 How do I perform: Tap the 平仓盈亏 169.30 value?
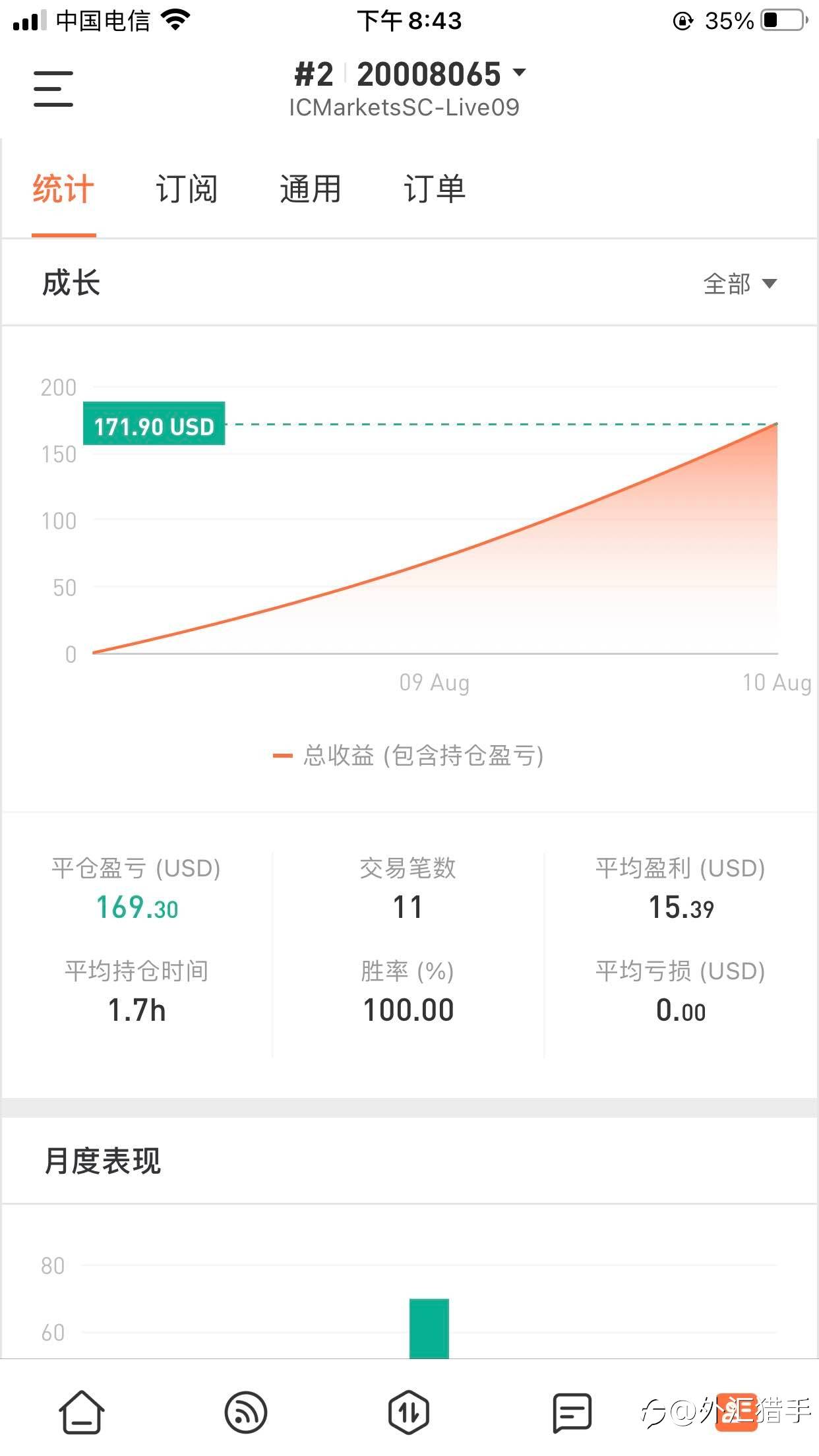[x=137, y=907]
